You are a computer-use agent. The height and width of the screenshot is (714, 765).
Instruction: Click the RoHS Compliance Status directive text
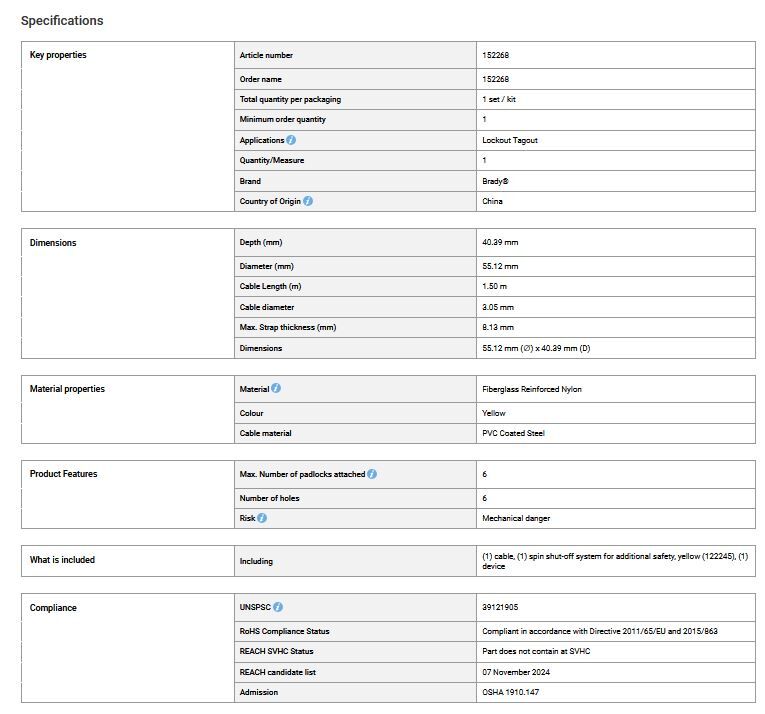coord(600,631)
